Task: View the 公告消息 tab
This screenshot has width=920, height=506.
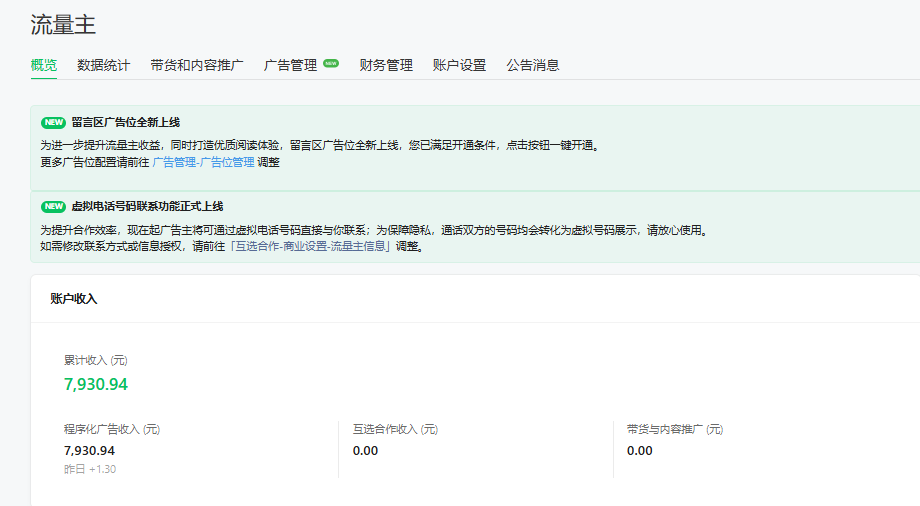Action: [x=533, y=65]
